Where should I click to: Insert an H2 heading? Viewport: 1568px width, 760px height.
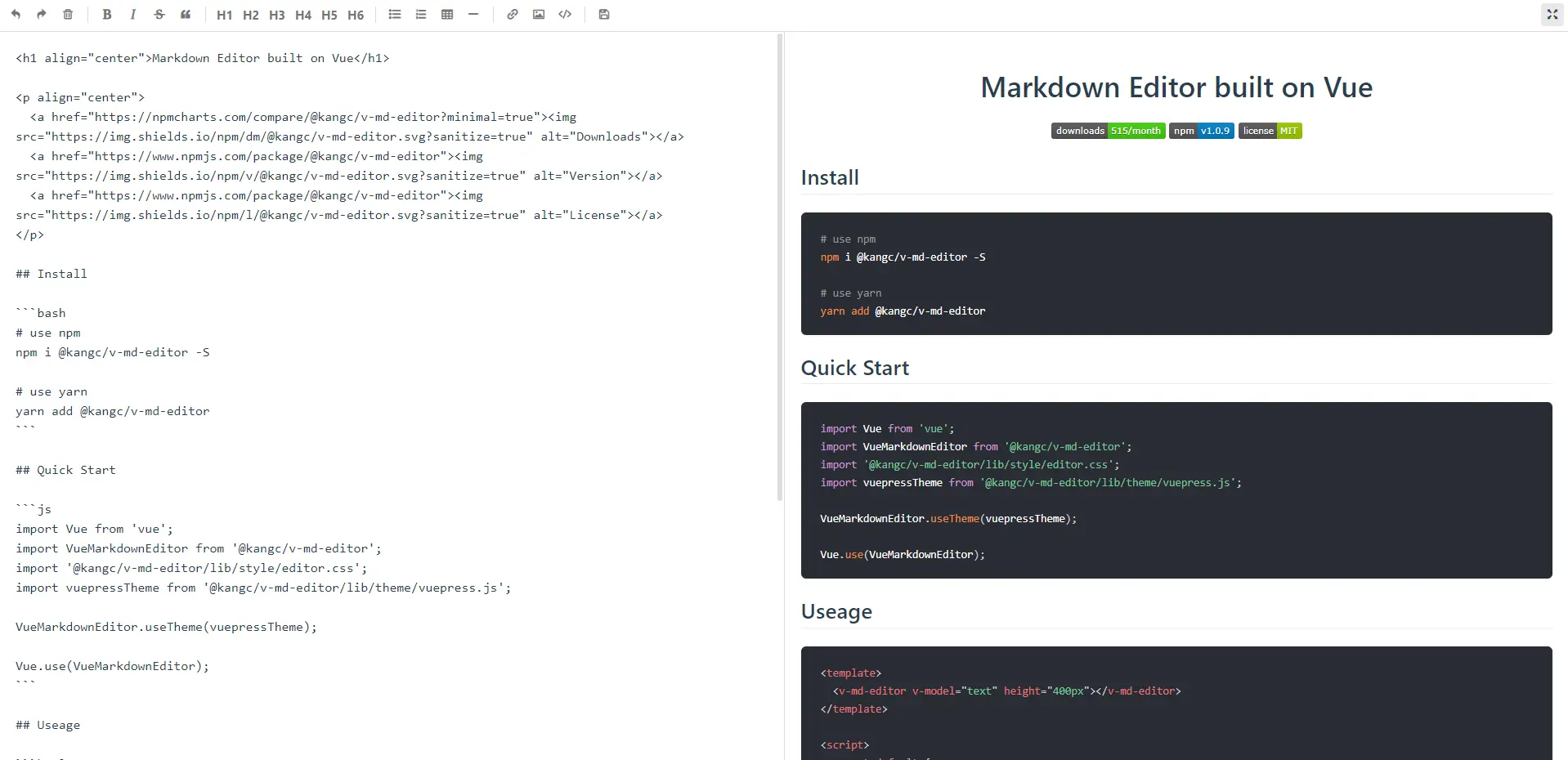pyautogui.click(x=251, y=15)
